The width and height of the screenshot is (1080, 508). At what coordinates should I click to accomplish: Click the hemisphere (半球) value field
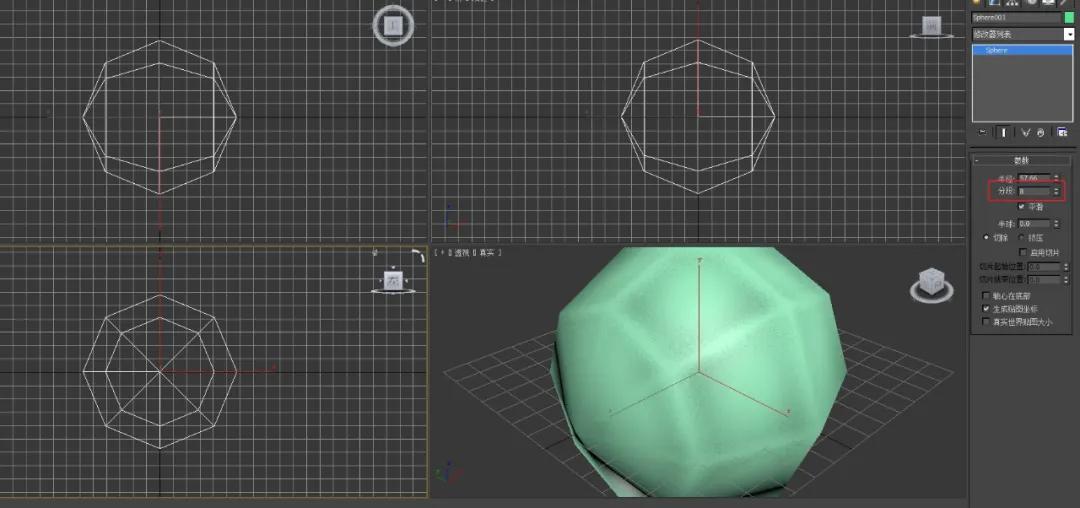pyautogui.click(x=1034, y=224)
